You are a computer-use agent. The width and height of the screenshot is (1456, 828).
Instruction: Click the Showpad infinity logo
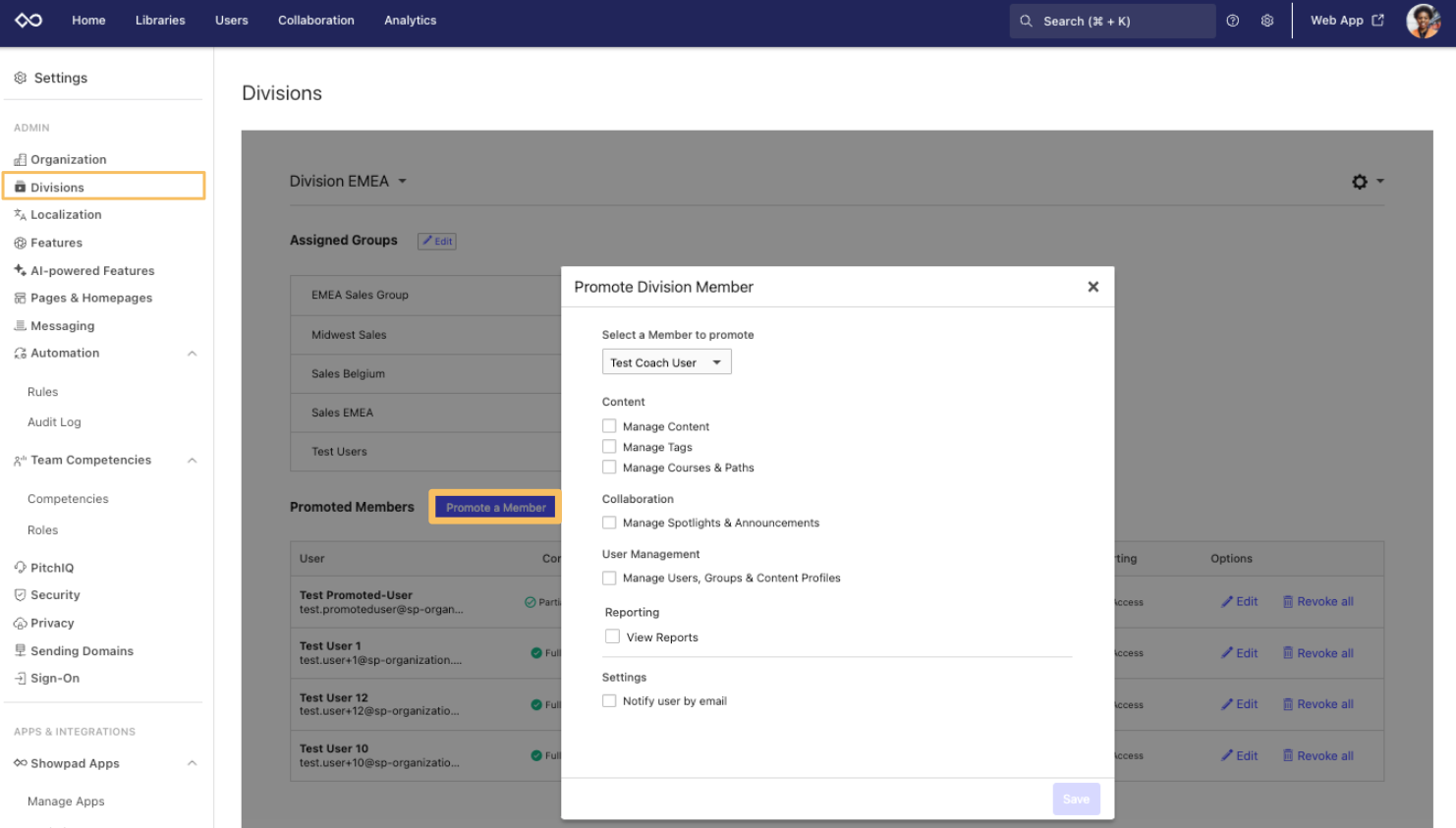coord(28,21)
